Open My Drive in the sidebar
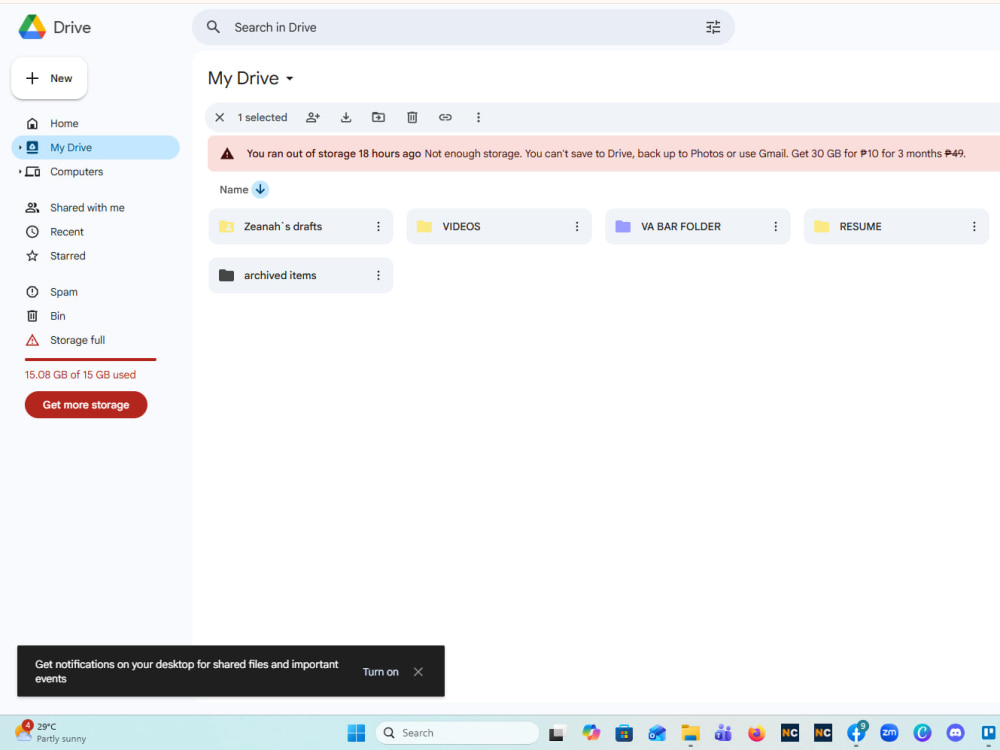This screenshot has width=1000, height=750. (96, 147)
